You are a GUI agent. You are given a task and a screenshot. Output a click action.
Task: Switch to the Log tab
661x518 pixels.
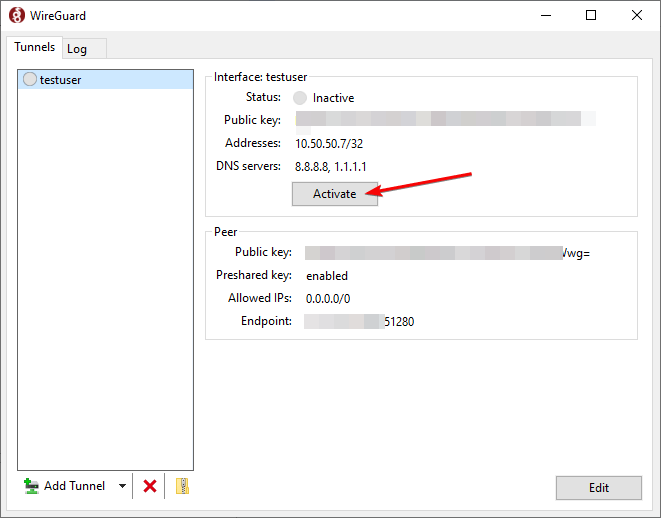pyautogui.click(x=77, y=49)
